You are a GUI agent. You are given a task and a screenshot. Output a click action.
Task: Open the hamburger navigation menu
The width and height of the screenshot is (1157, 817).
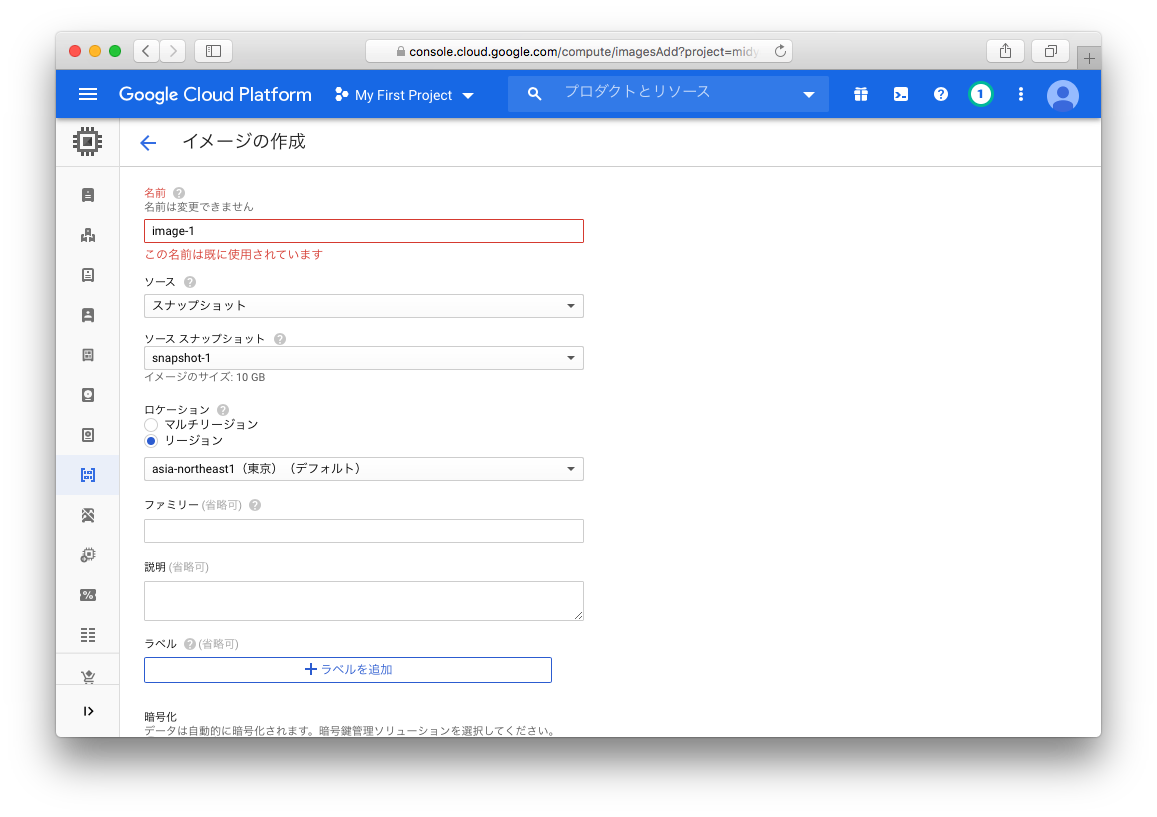(88, 94)
